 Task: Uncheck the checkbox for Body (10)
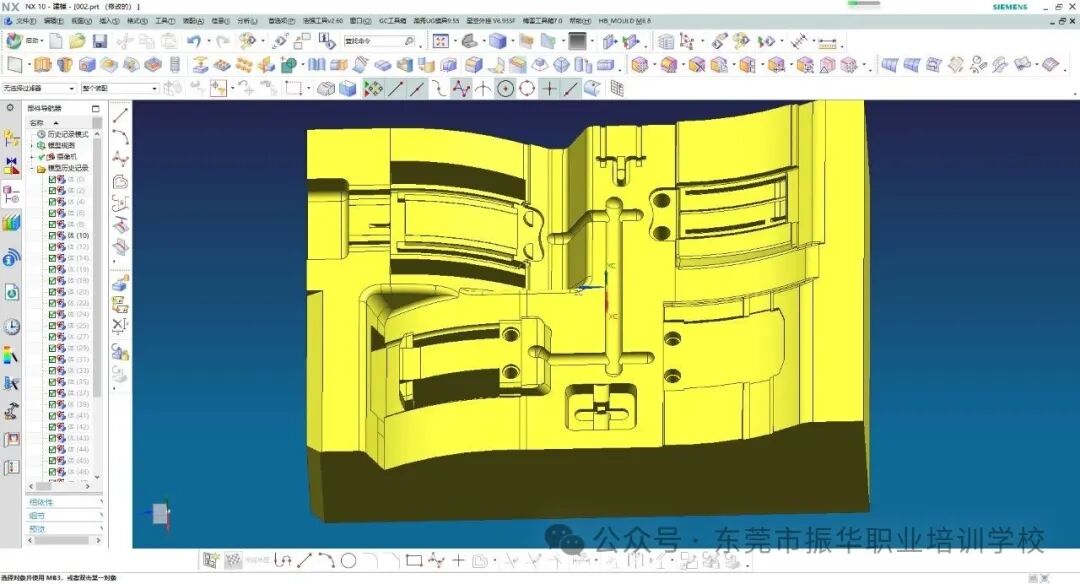52,236
